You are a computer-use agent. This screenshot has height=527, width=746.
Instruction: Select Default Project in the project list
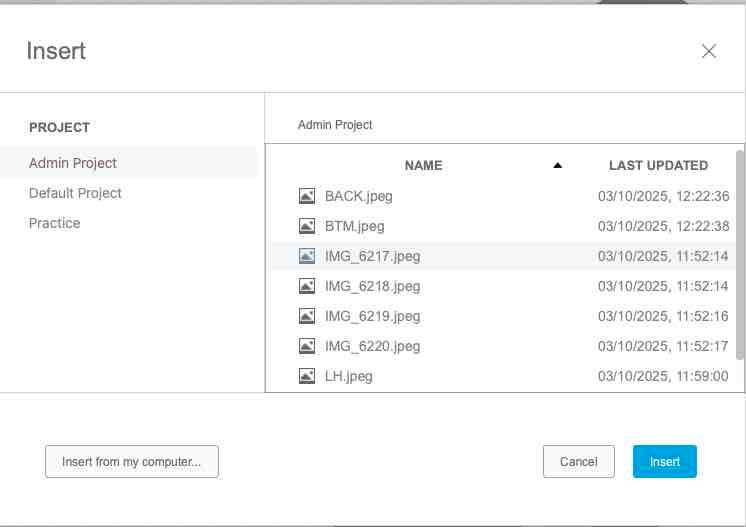pyautogui.click(x=75, y=193)
